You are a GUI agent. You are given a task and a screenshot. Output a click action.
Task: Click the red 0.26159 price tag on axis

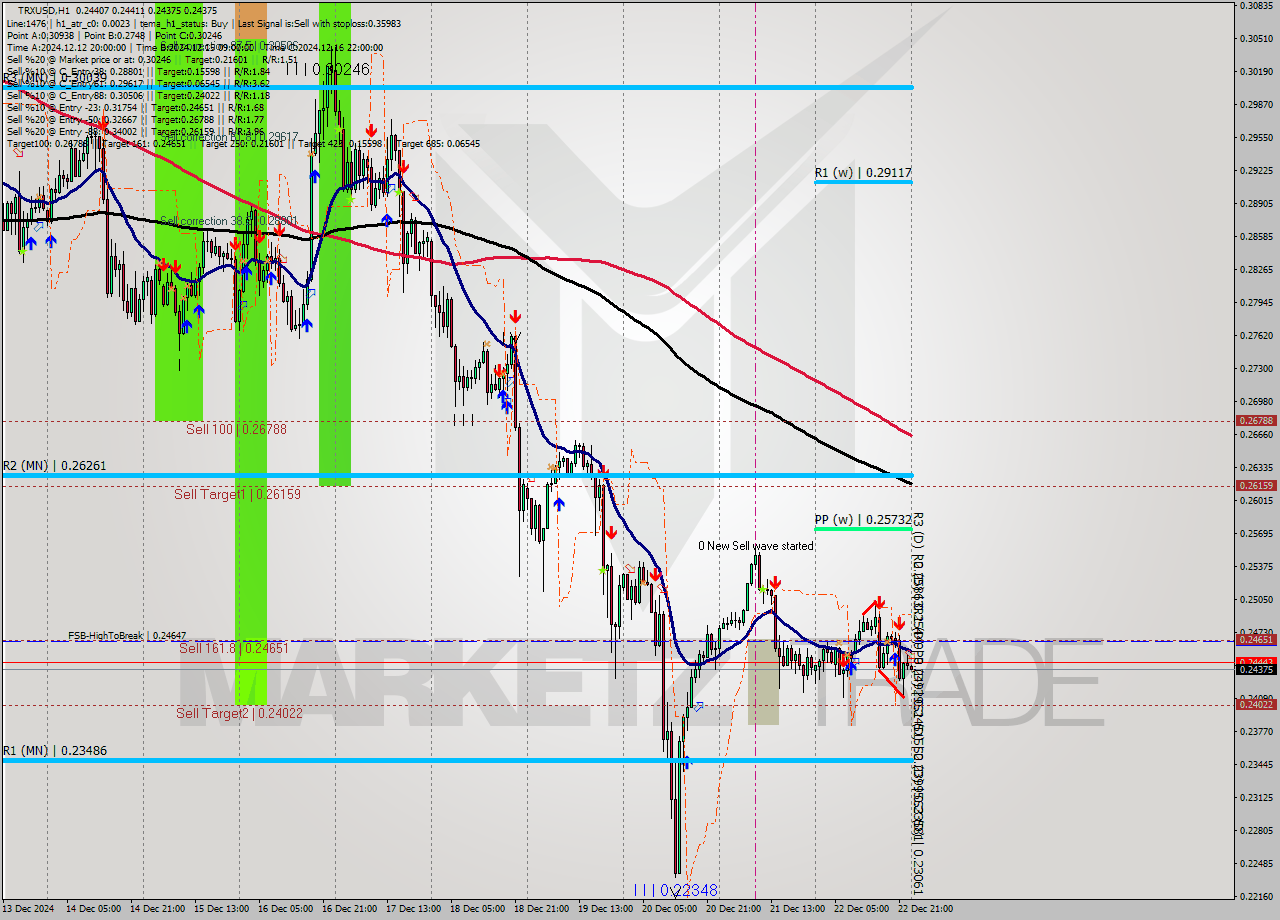coord(1256,486)
